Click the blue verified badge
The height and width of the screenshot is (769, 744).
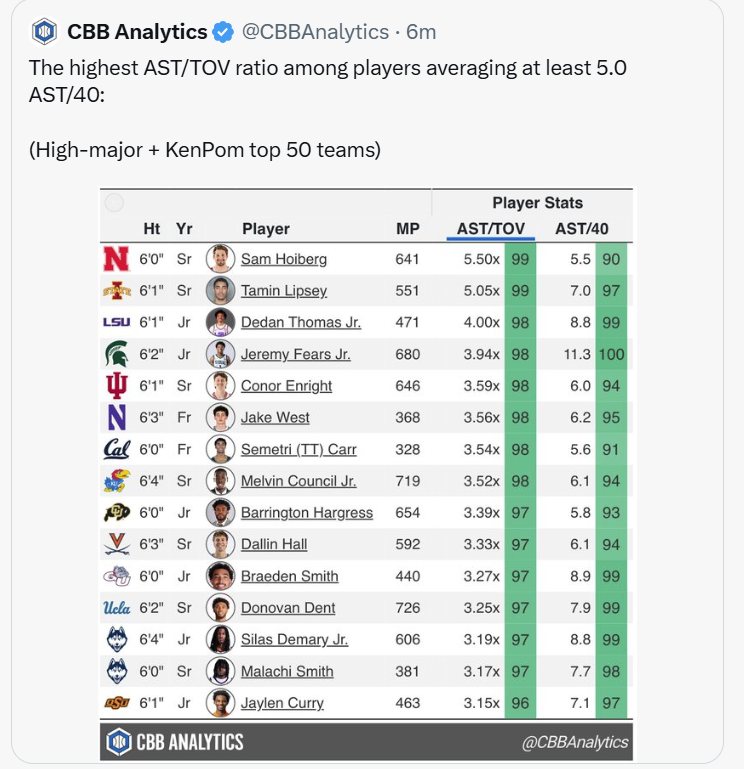[223, 32]
